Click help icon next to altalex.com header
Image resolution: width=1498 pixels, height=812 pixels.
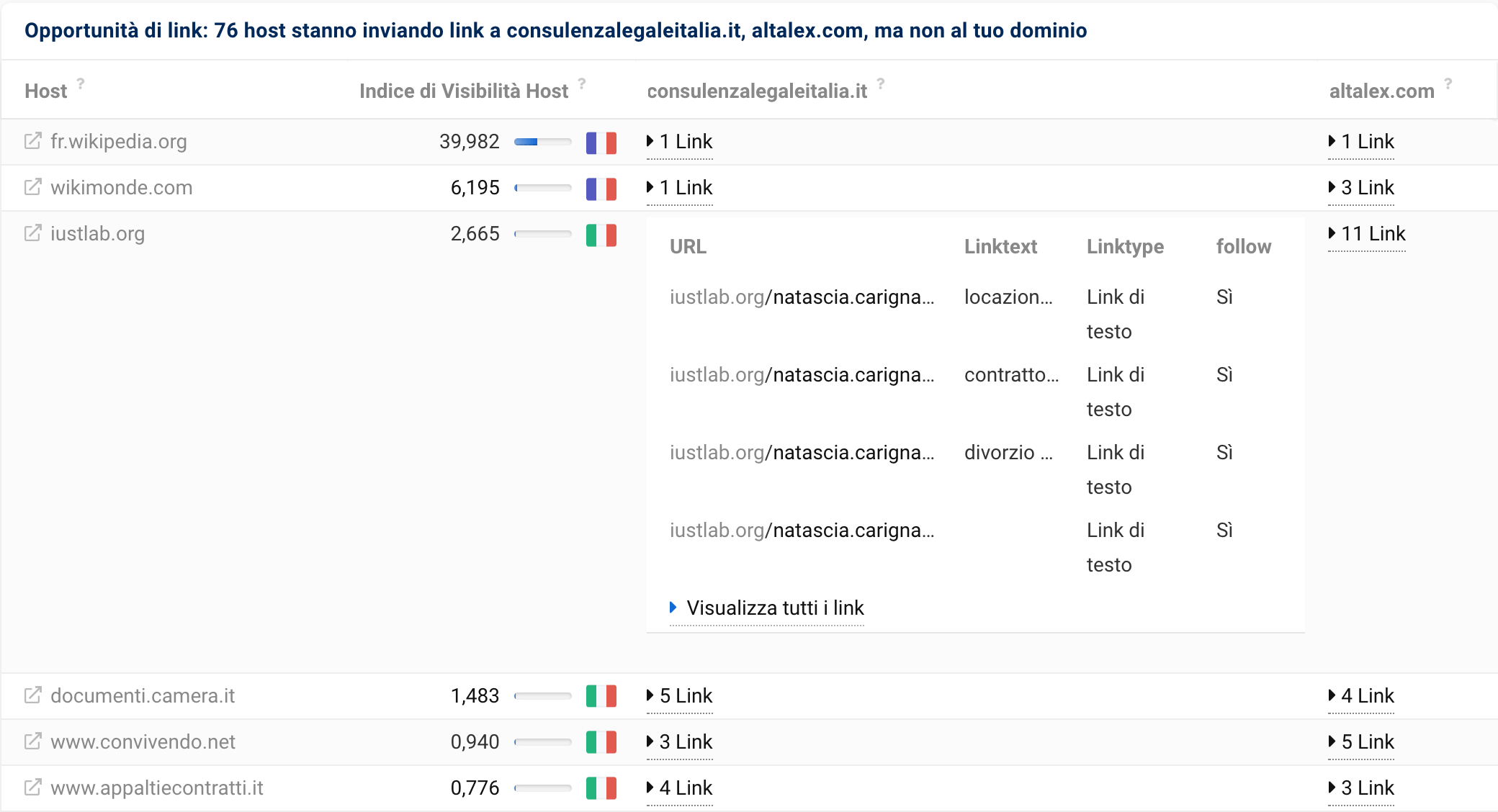point(1448,84)
